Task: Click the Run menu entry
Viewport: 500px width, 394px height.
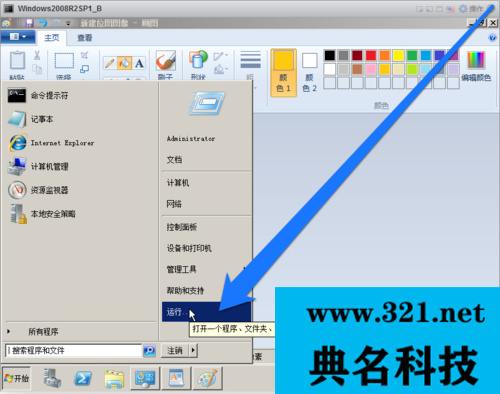Action: click(206, 312)
